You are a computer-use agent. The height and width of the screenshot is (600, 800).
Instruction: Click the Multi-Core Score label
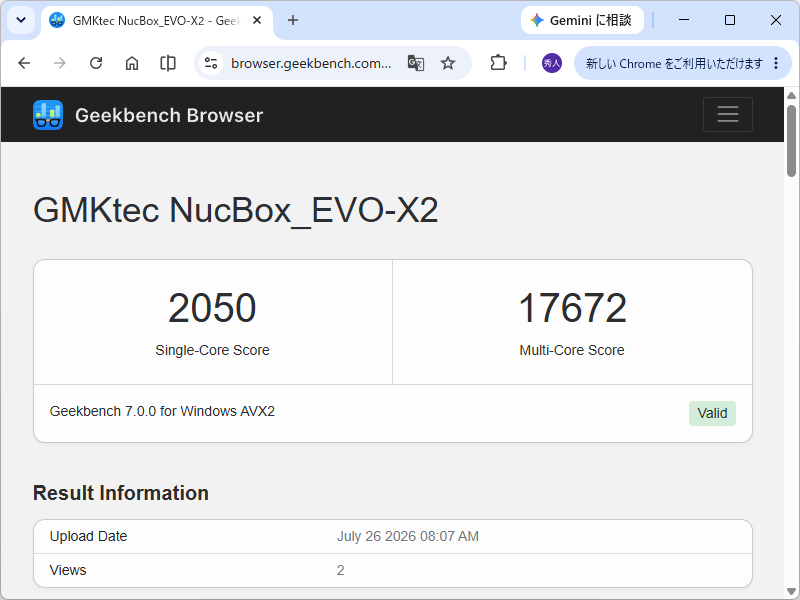click(572, 350)
